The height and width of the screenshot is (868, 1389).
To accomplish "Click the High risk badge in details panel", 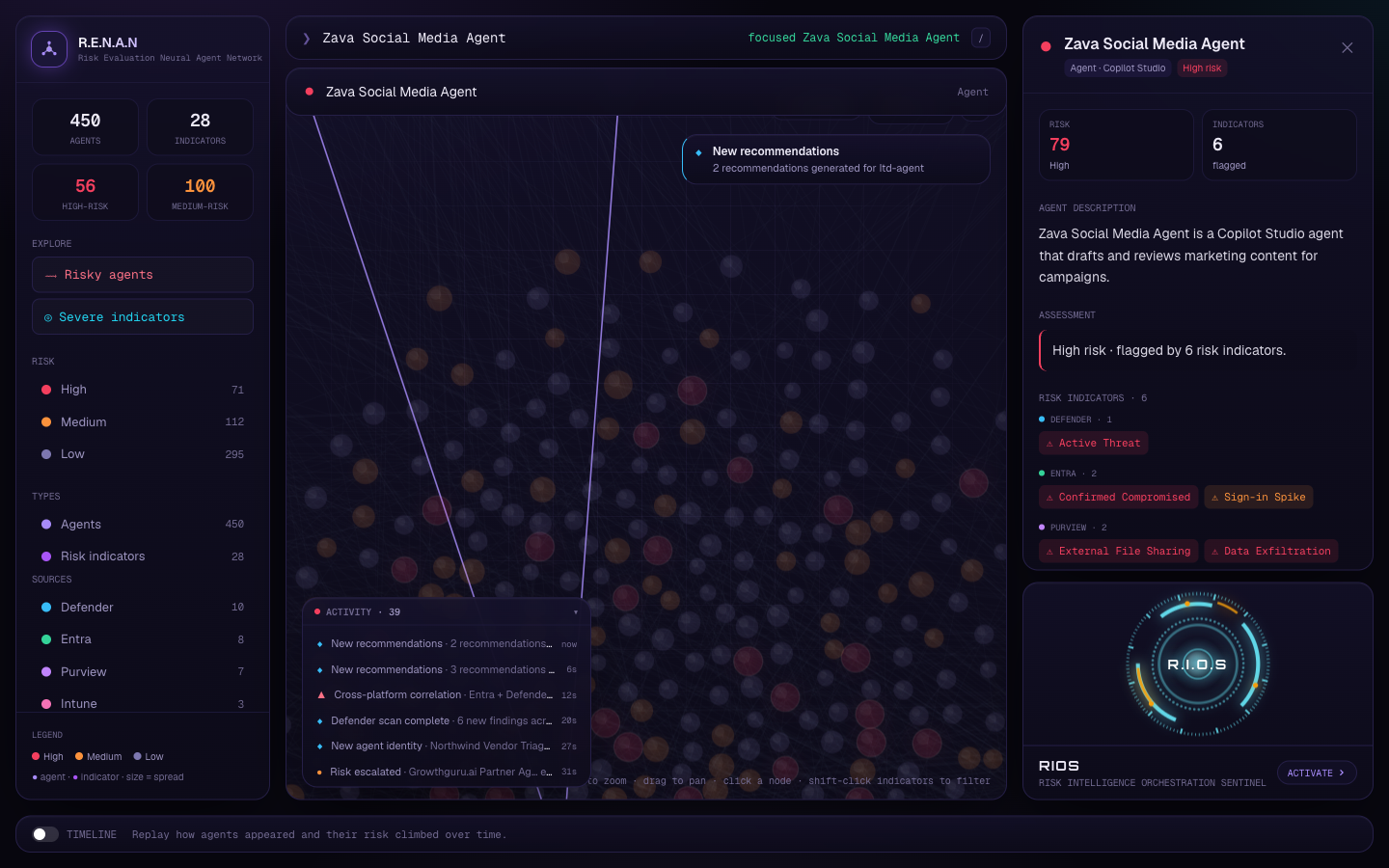I will [x=1202, y=68].
